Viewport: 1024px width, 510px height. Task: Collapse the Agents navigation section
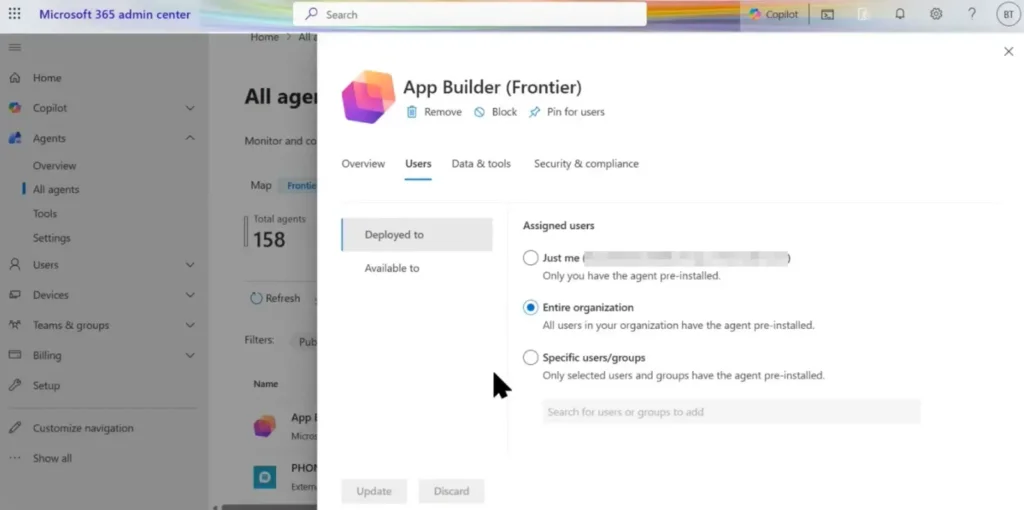(190, 139)
